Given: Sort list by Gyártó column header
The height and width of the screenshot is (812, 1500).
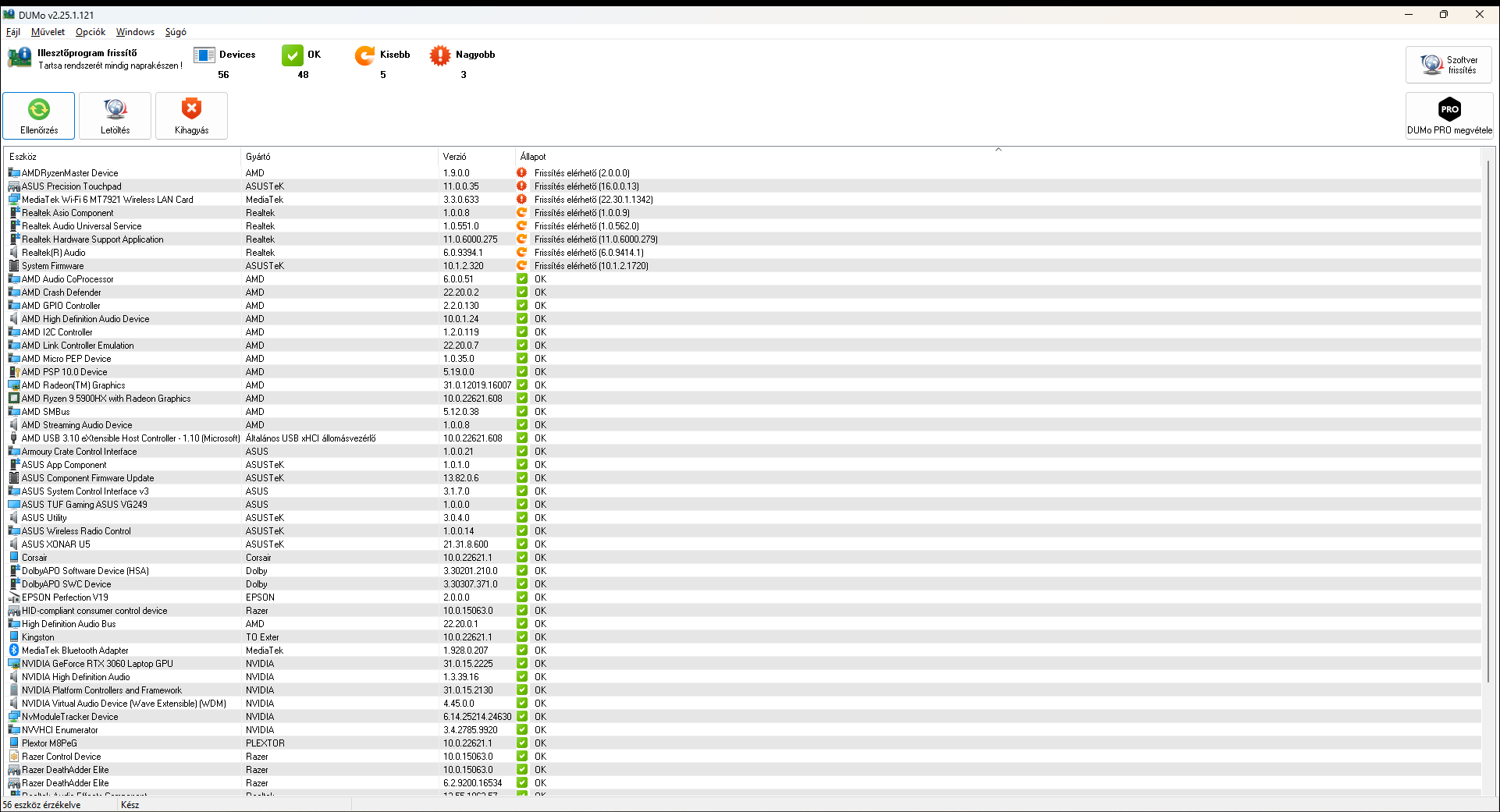Looking at the screenshot, I should coord(339,157).
